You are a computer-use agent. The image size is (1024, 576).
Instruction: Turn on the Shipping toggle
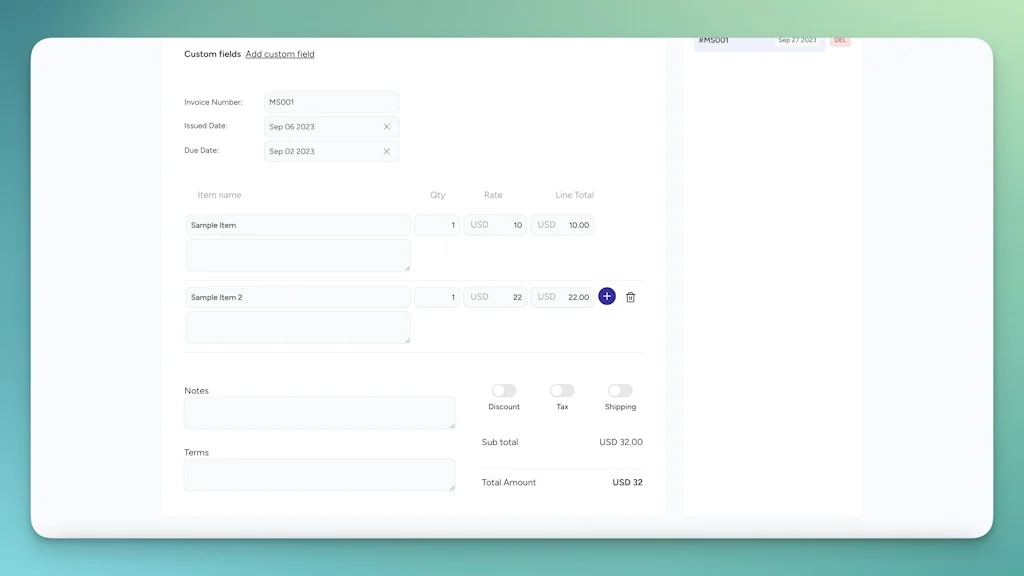coord(620,392)
